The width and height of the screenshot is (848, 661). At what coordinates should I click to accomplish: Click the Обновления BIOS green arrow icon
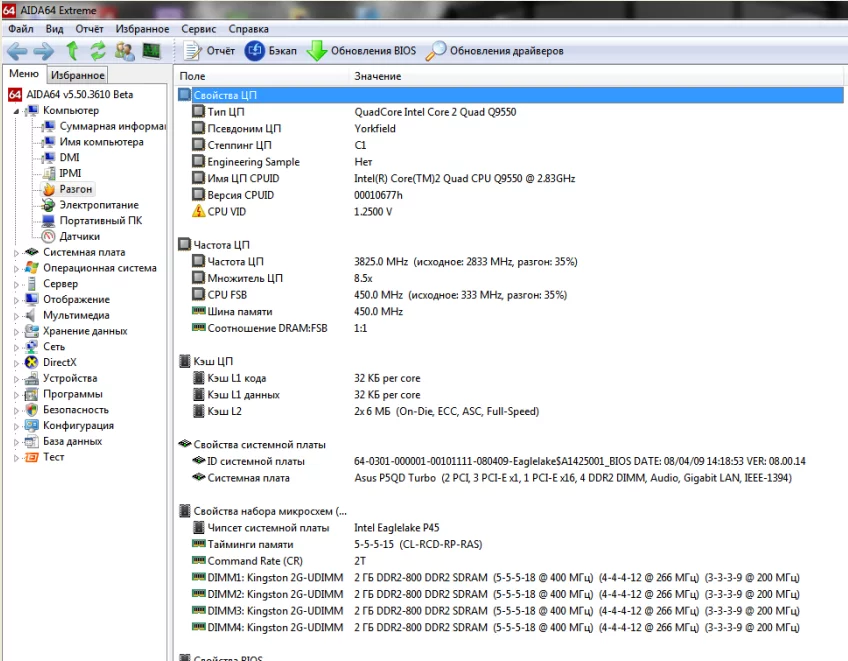coord(316,51)
